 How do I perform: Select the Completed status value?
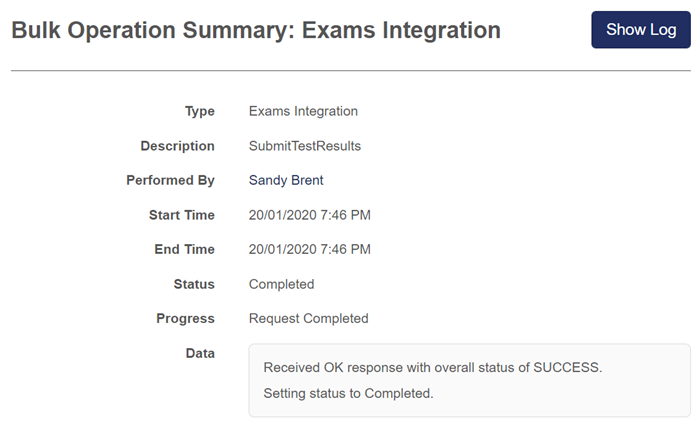tap(281, 284)
